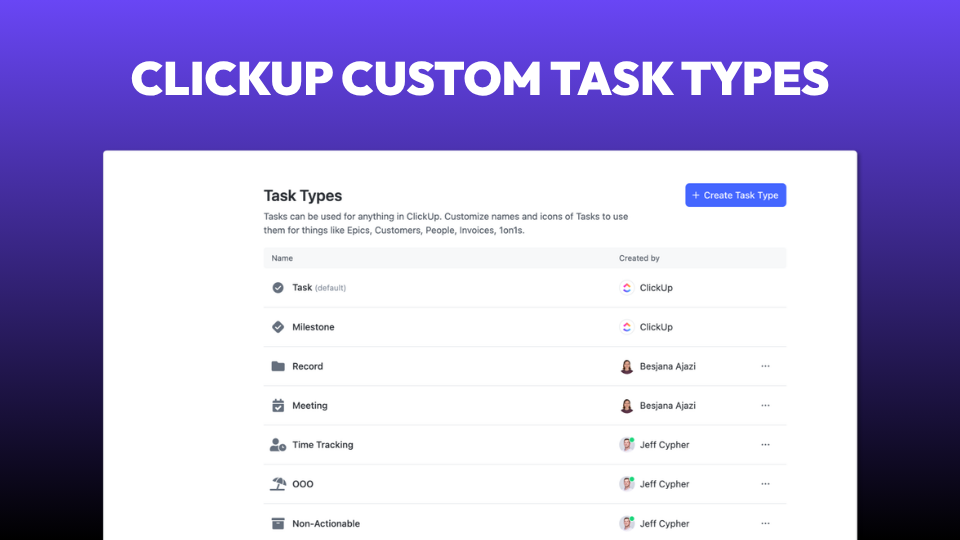Screen dimensions: 960x540
Task: Click the Meeting row name
Action: pyautogui.click(x=310, y=405)
